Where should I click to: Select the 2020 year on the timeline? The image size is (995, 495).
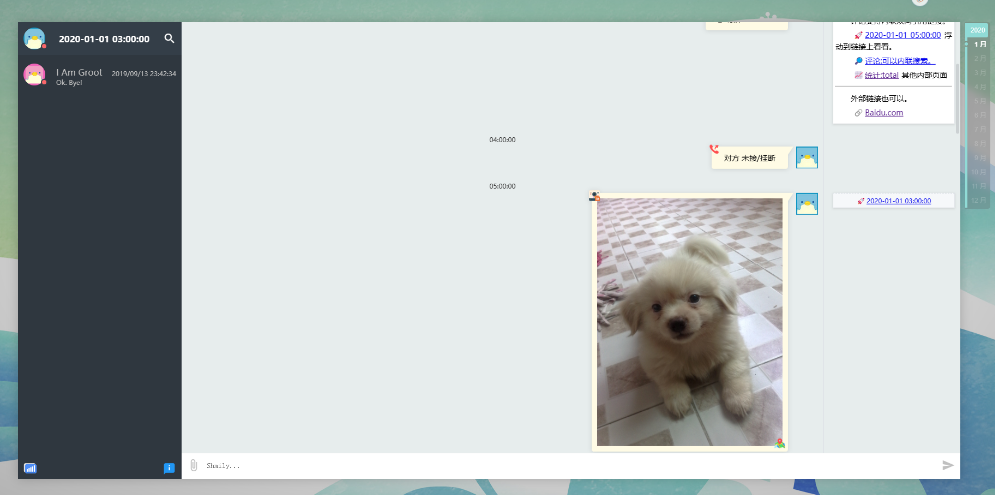[978, 30]
